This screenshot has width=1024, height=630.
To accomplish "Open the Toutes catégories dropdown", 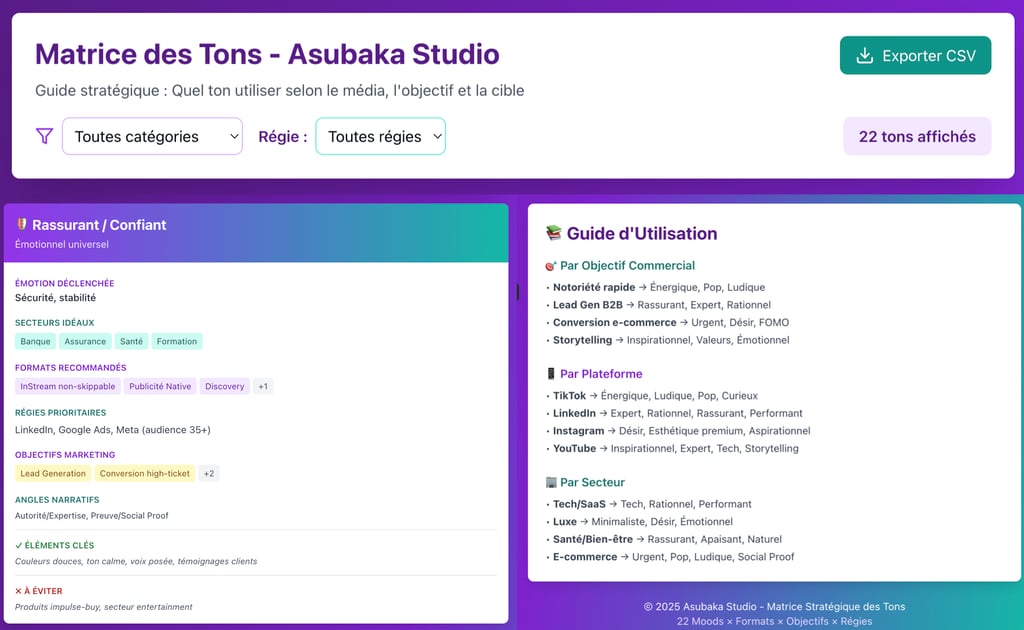I will coord(152,136).
